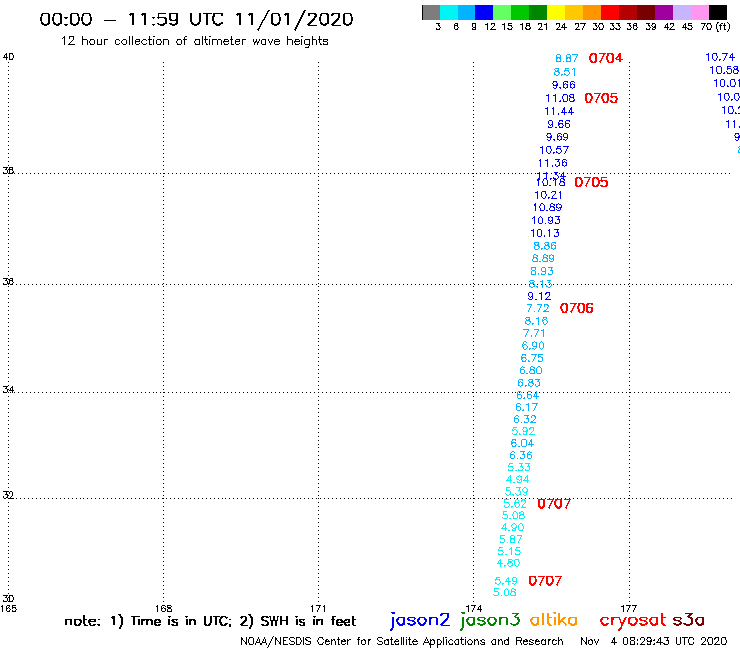
Task: Click the wave height value 11.08
Action: point(560,98)
